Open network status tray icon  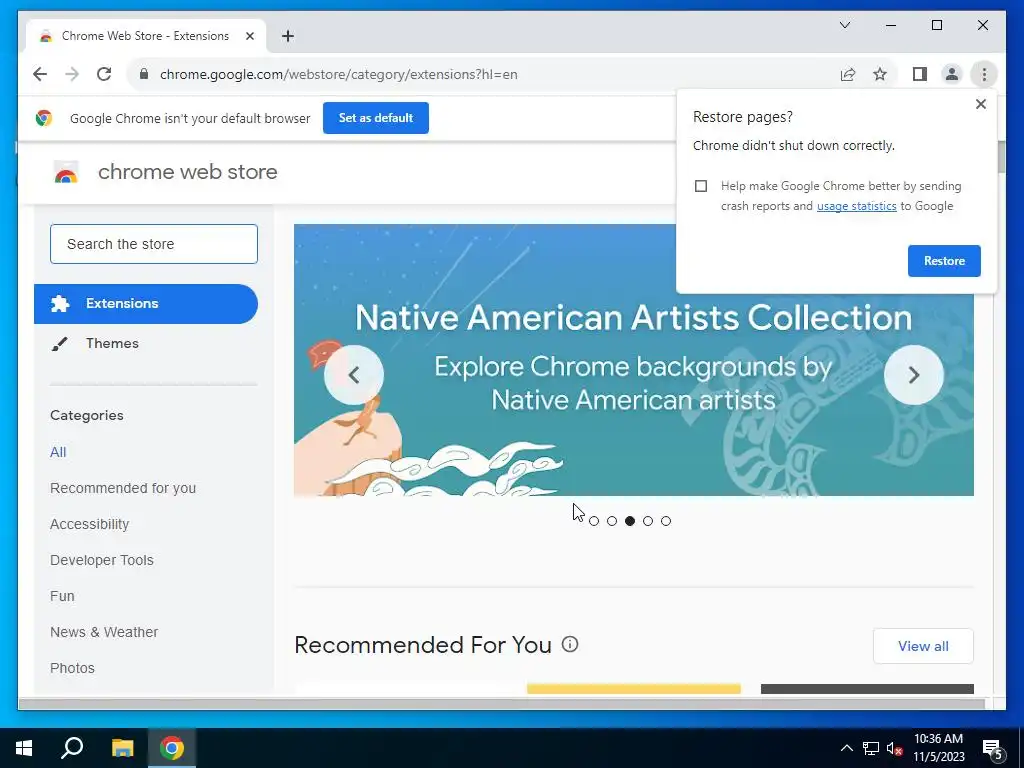click(871, 748)
